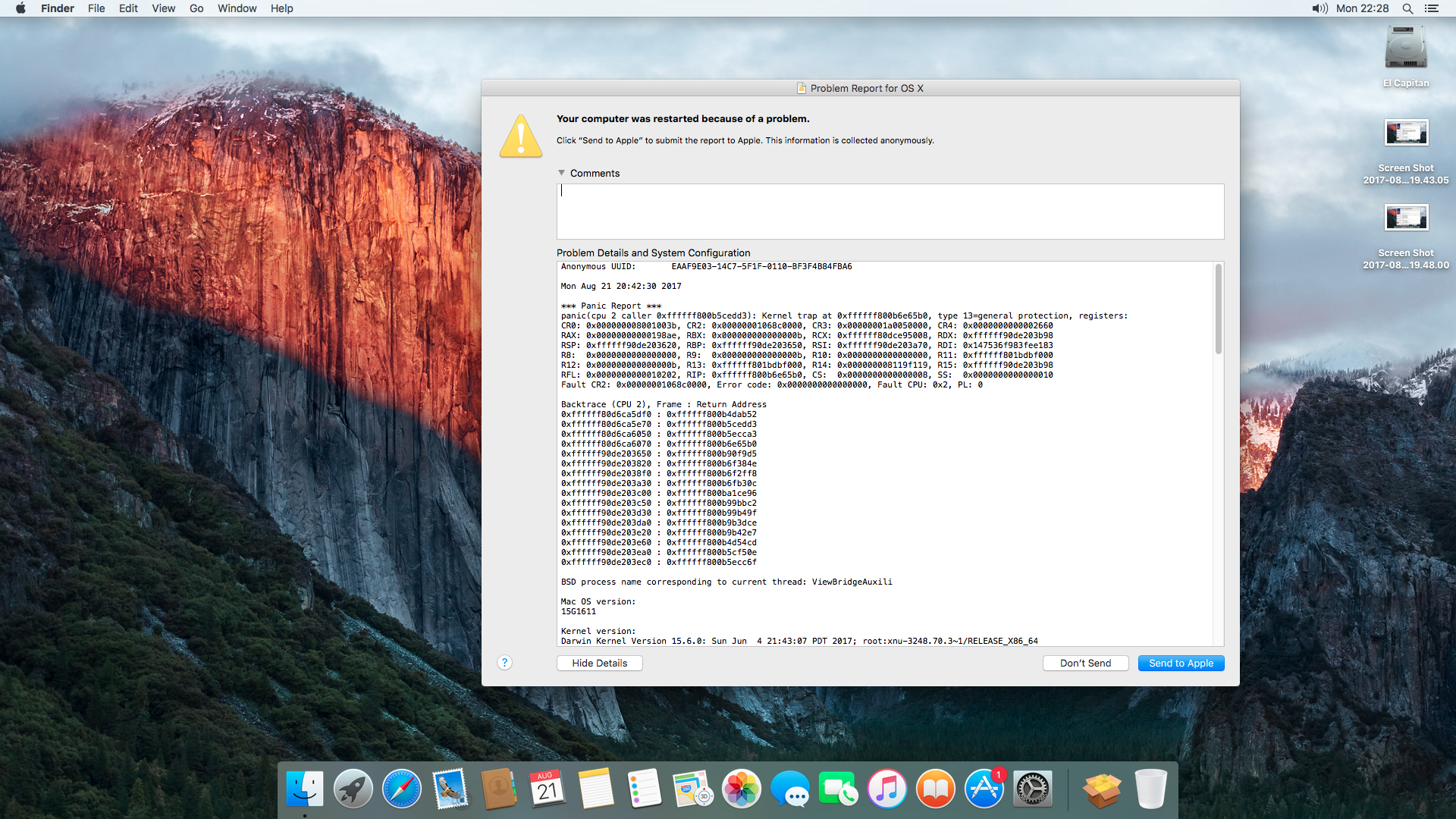
Task: Open Mail stamp icon in Dock
Action: pyautogui.click(x=450, y=789)
